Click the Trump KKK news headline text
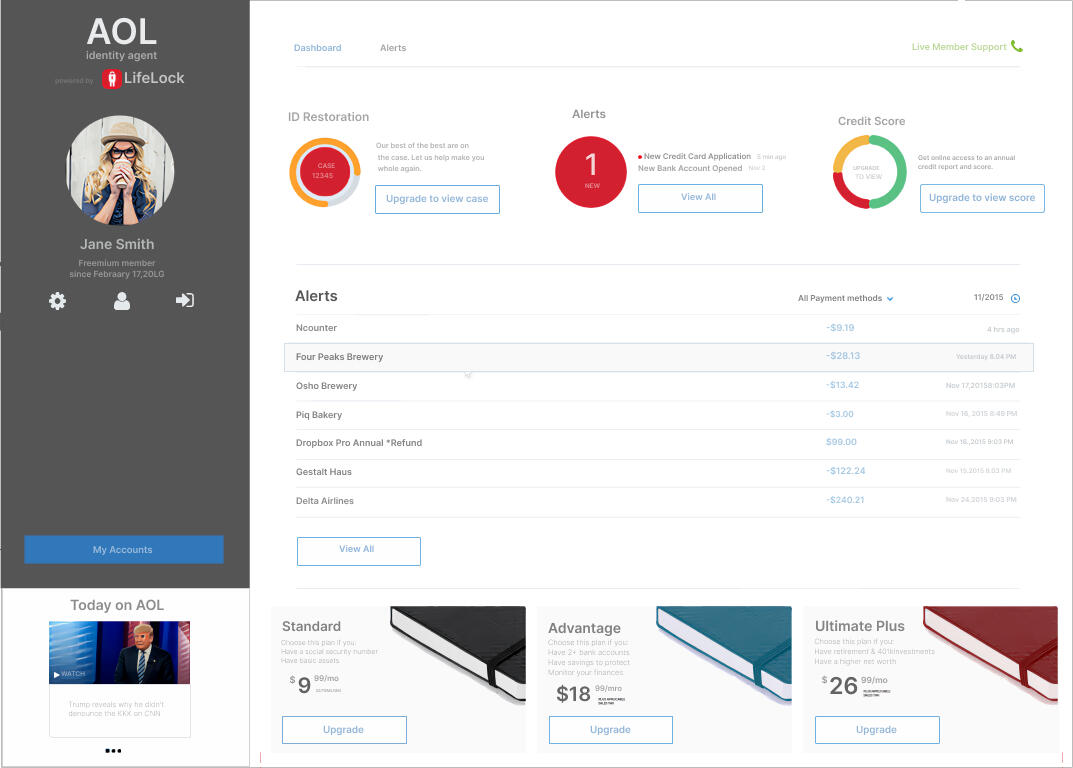Screen dimensions: 1073x768 click(x=116, y=709)
